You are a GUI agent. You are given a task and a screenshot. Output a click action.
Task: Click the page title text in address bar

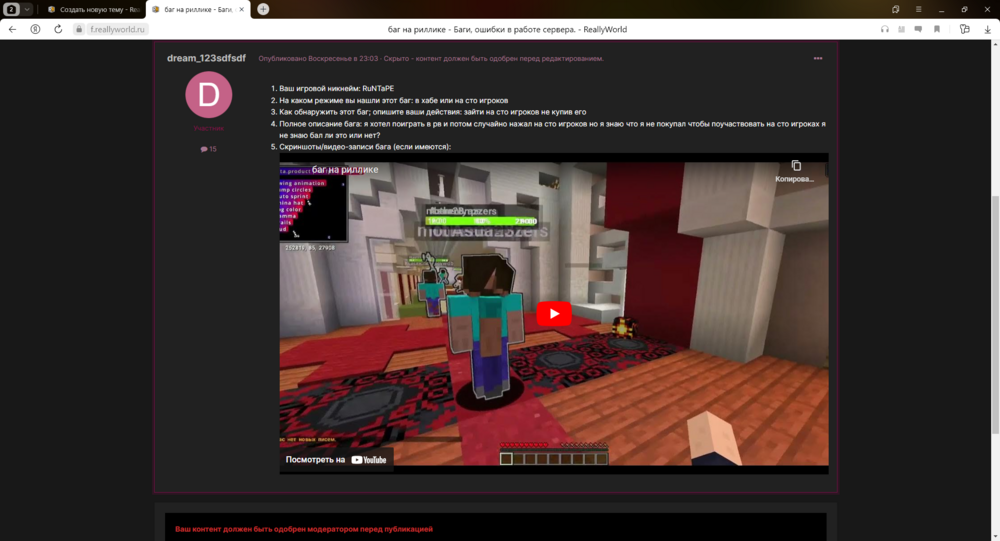point(507,29)
